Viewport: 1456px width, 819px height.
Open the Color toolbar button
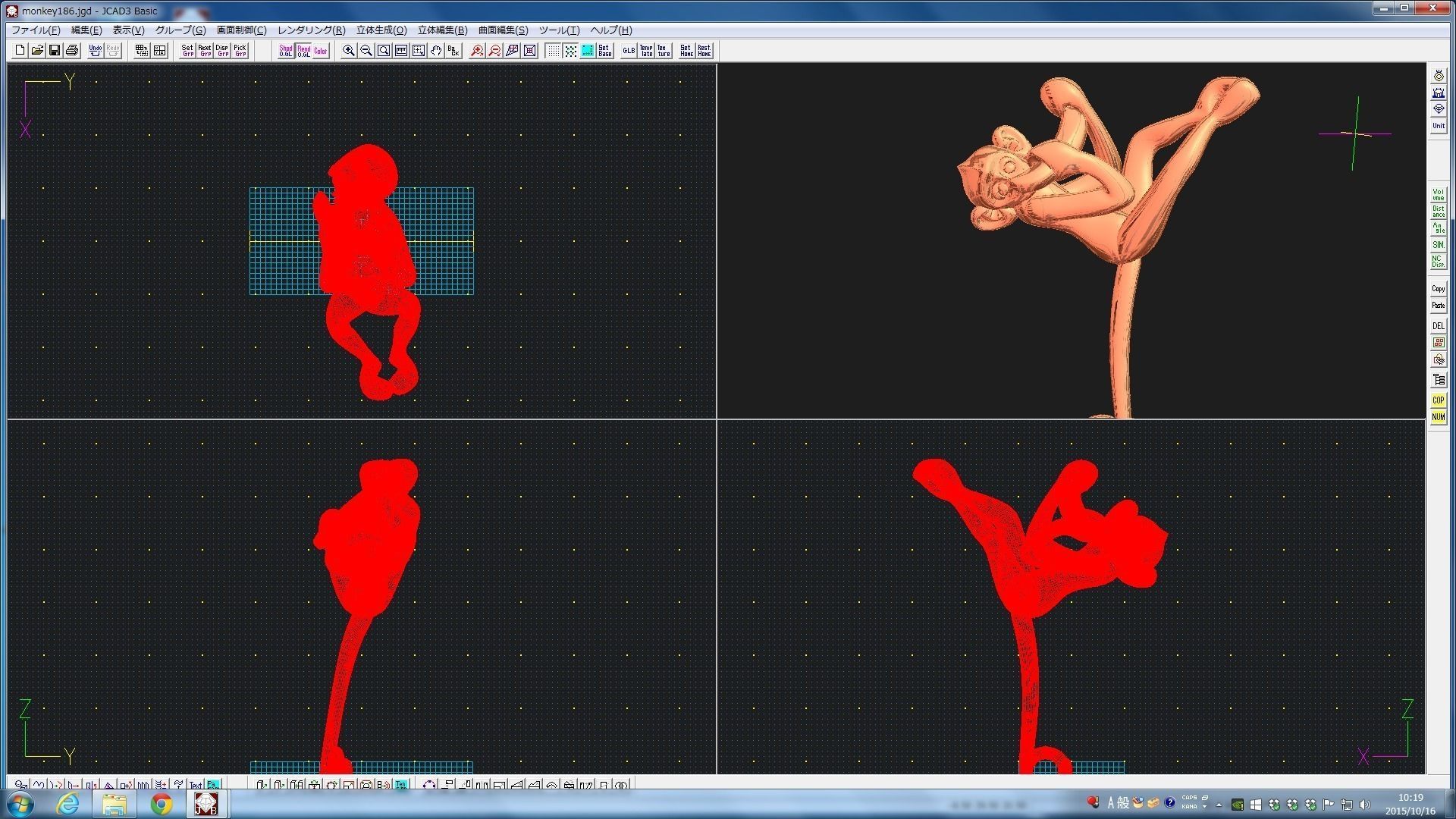(321, 51)
